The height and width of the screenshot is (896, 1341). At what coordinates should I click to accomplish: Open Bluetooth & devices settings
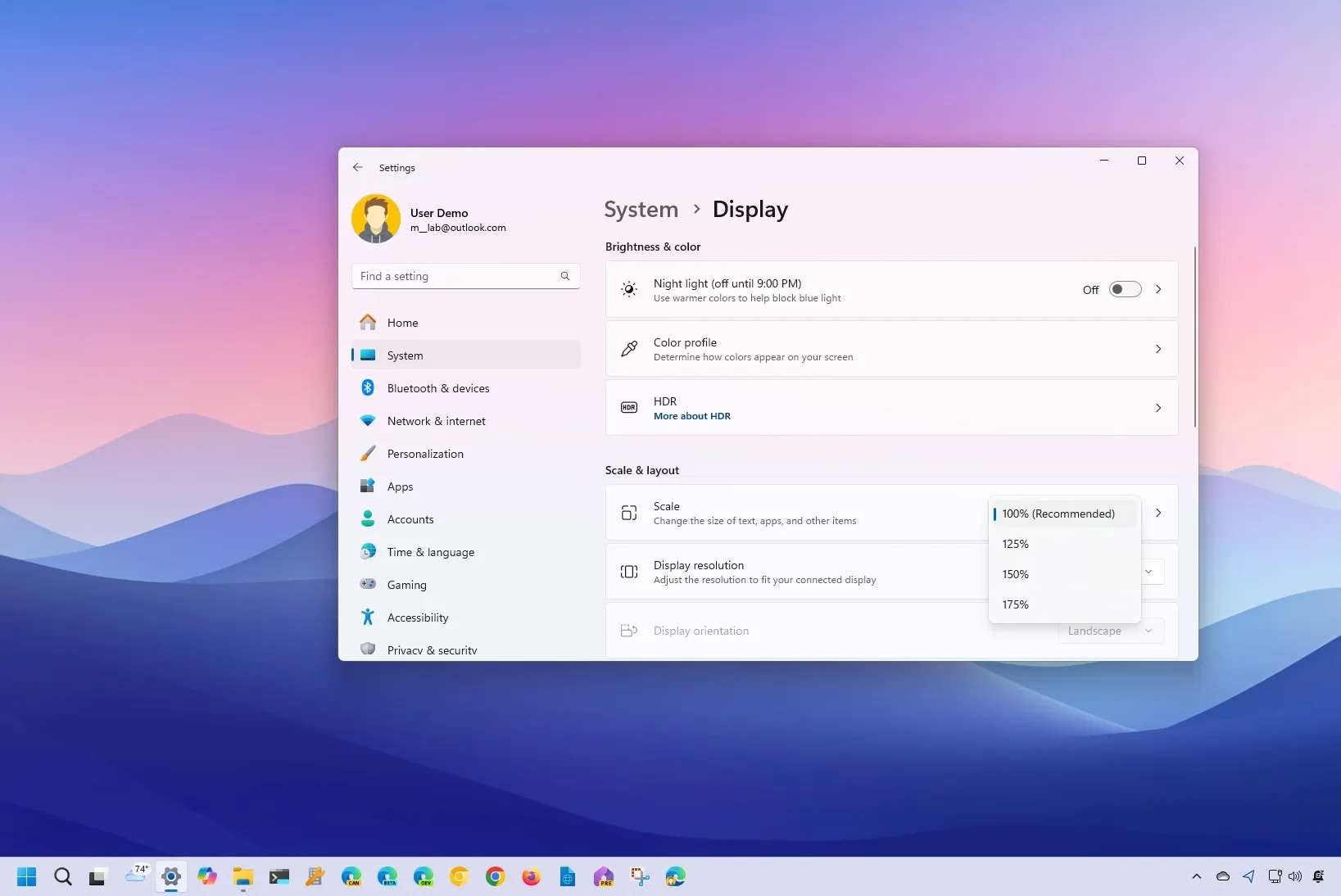(437, 388)
